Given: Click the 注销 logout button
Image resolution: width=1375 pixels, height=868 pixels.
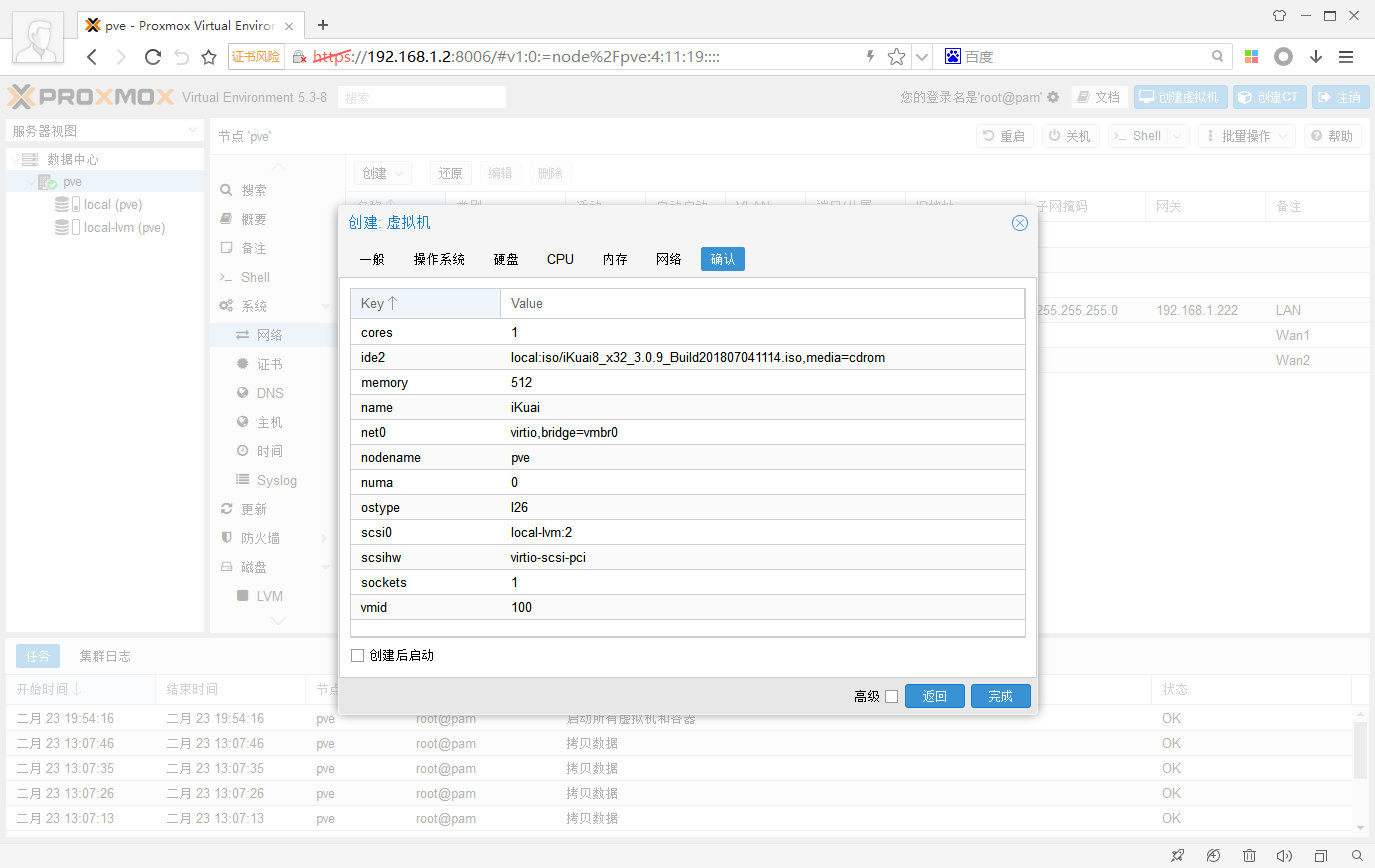Looking at the screenshot, I should pos(1341,97).
